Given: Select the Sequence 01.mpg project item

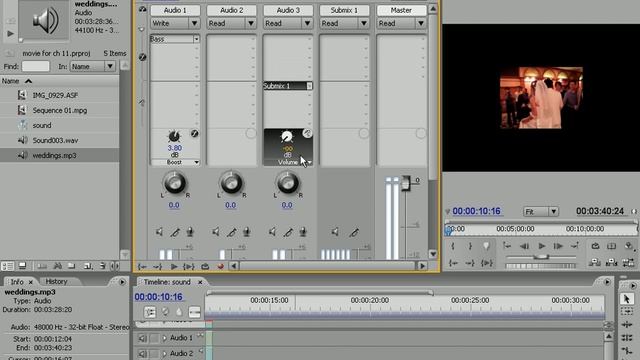Looking at the screenshot, I should click(x=60, y=110).
